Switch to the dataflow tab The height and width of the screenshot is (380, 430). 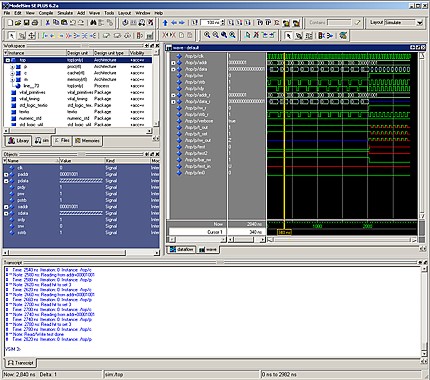pos(182,249)
